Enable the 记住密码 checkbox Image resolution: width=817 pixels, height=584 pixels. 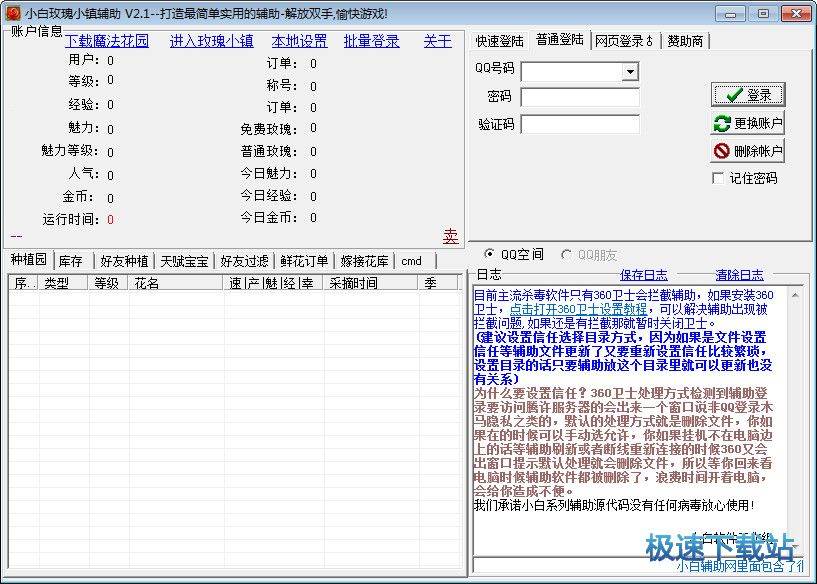pyautogui.click(x=718, y=178)
